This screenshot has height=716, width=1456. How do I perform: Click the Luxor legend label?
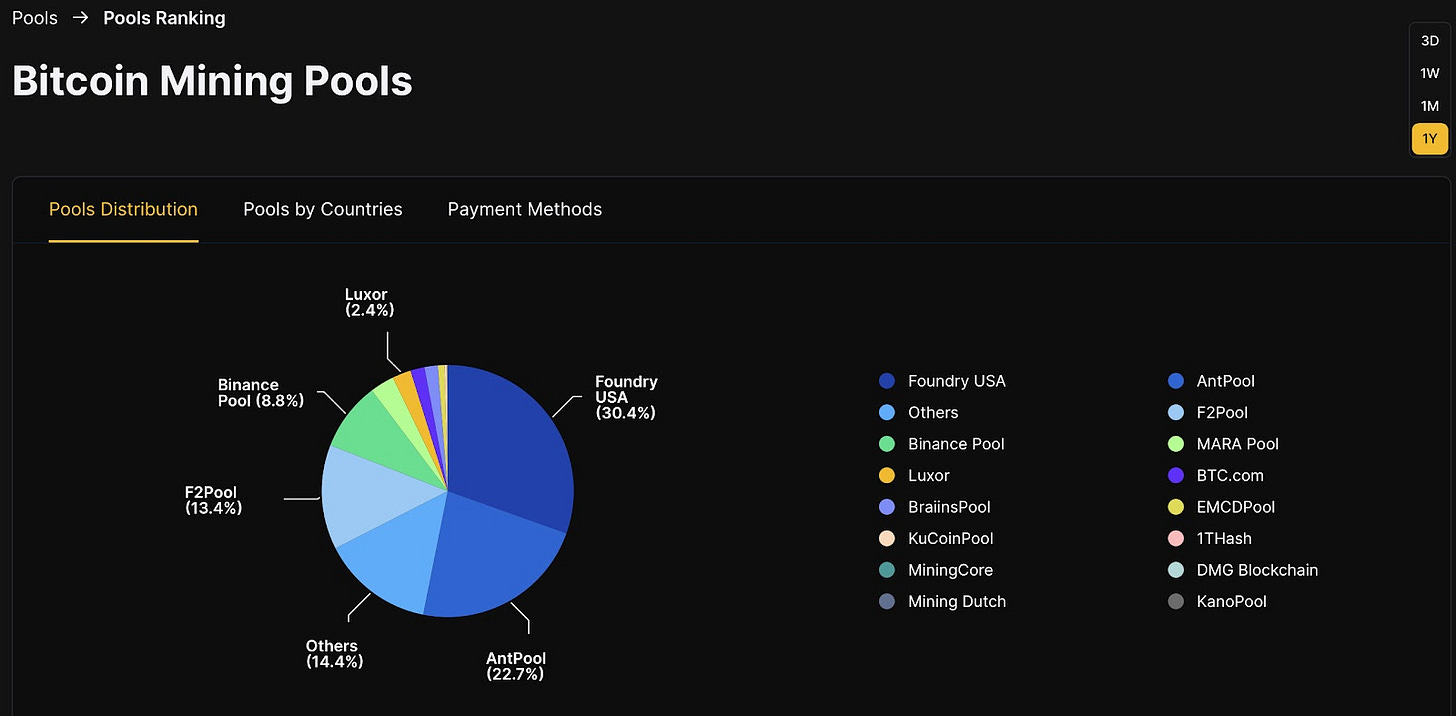click(x=929, y=475)
